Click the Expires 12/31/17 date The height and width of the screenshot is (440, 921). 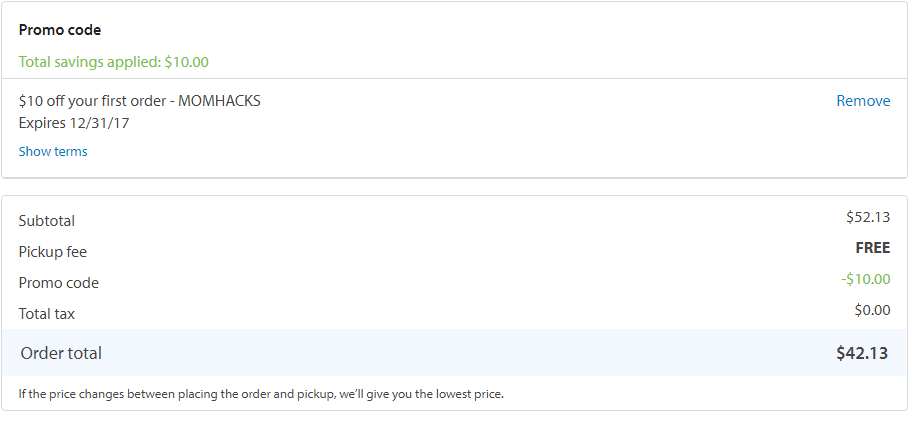(x=74, y=123)
